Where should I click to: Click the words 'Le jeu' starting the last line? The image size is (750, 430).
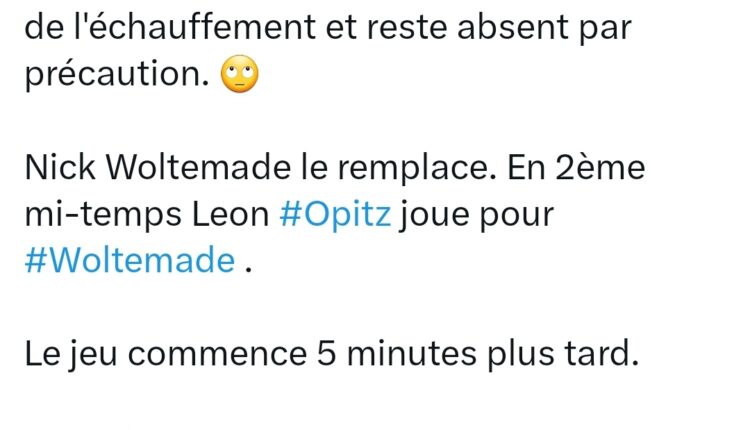coord(71,355)
